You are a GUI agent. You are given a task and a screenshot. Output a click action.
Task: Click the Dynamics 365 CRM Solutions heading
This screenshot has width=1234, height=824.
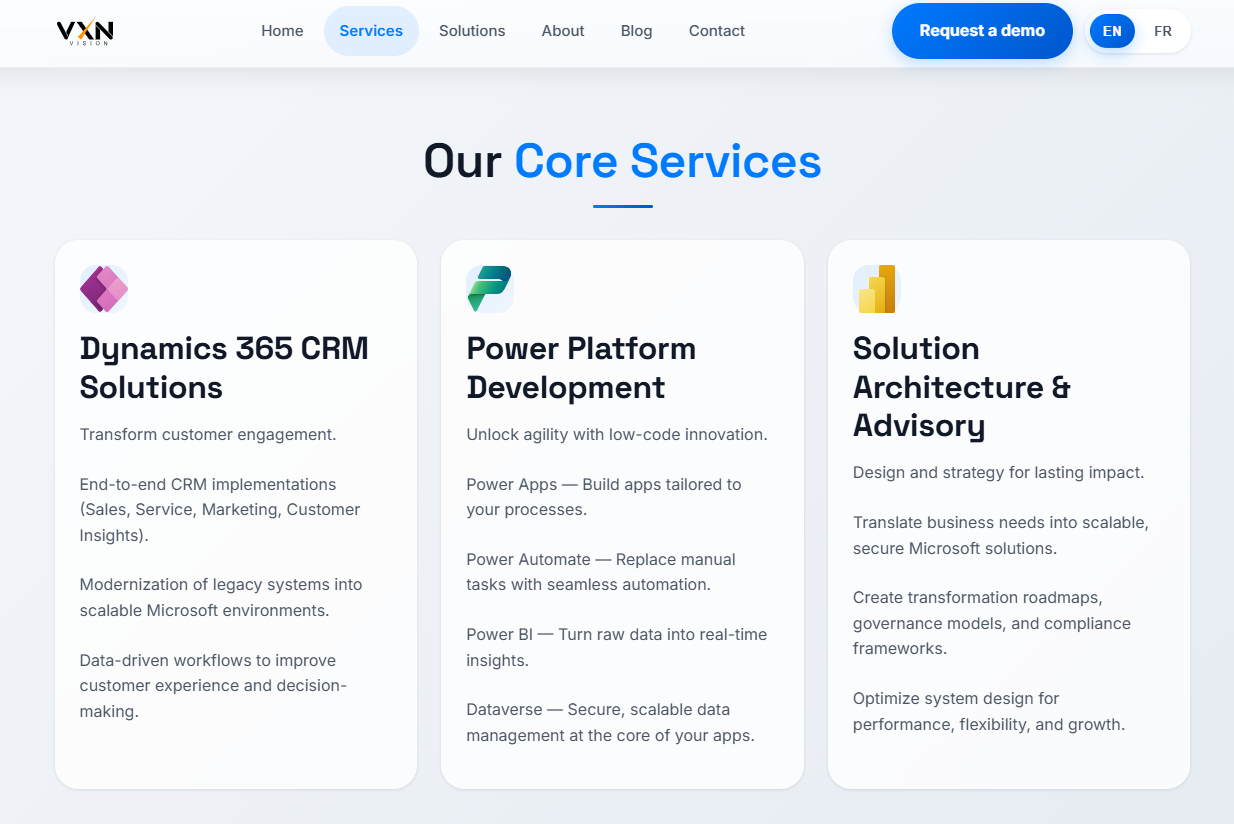coord(224,368)
